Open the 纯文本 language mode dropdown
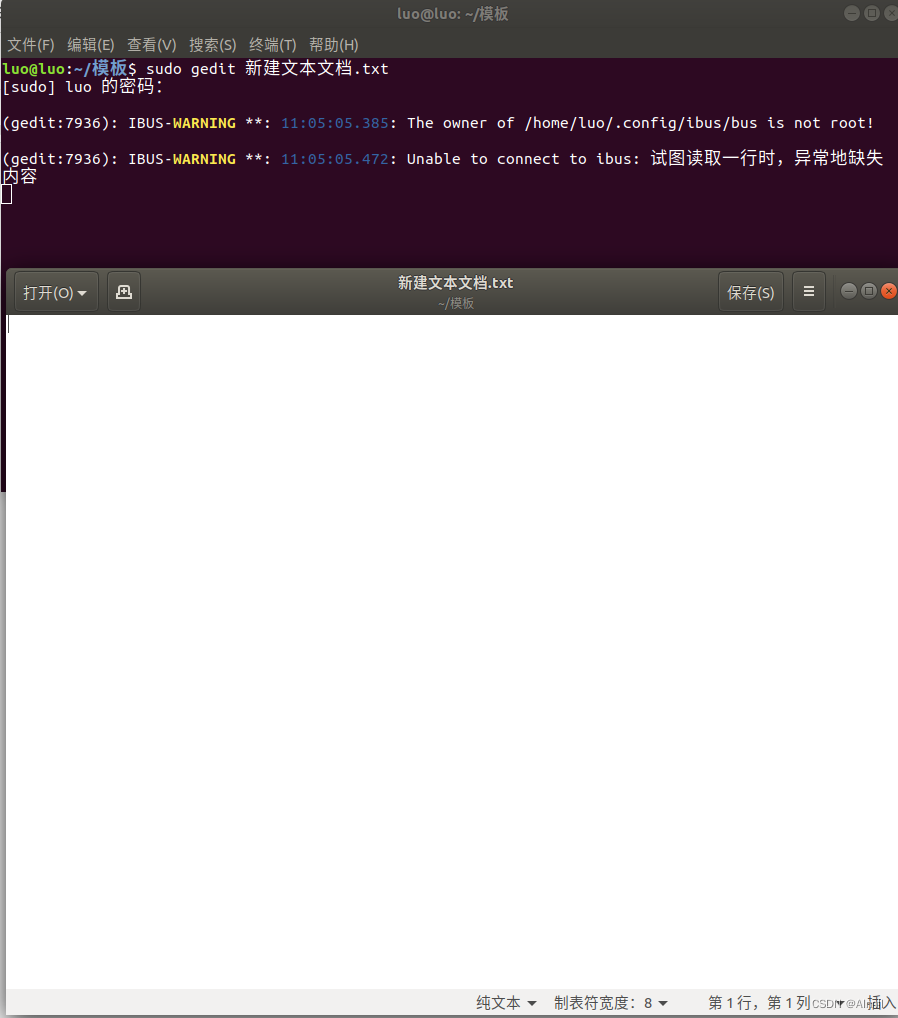This screenshot has width=898, height=1018. [x=504, y=1002]
